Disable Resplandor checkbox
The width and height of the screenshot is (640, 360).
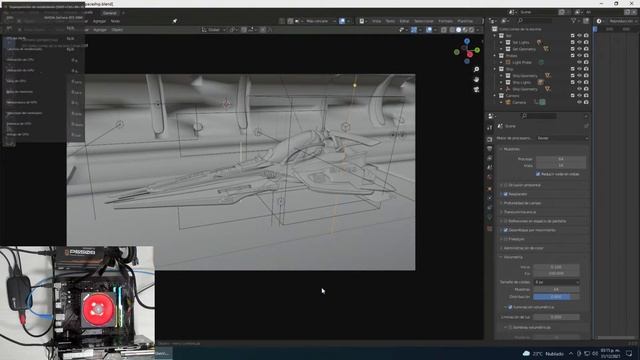click(x=506, y=194)
